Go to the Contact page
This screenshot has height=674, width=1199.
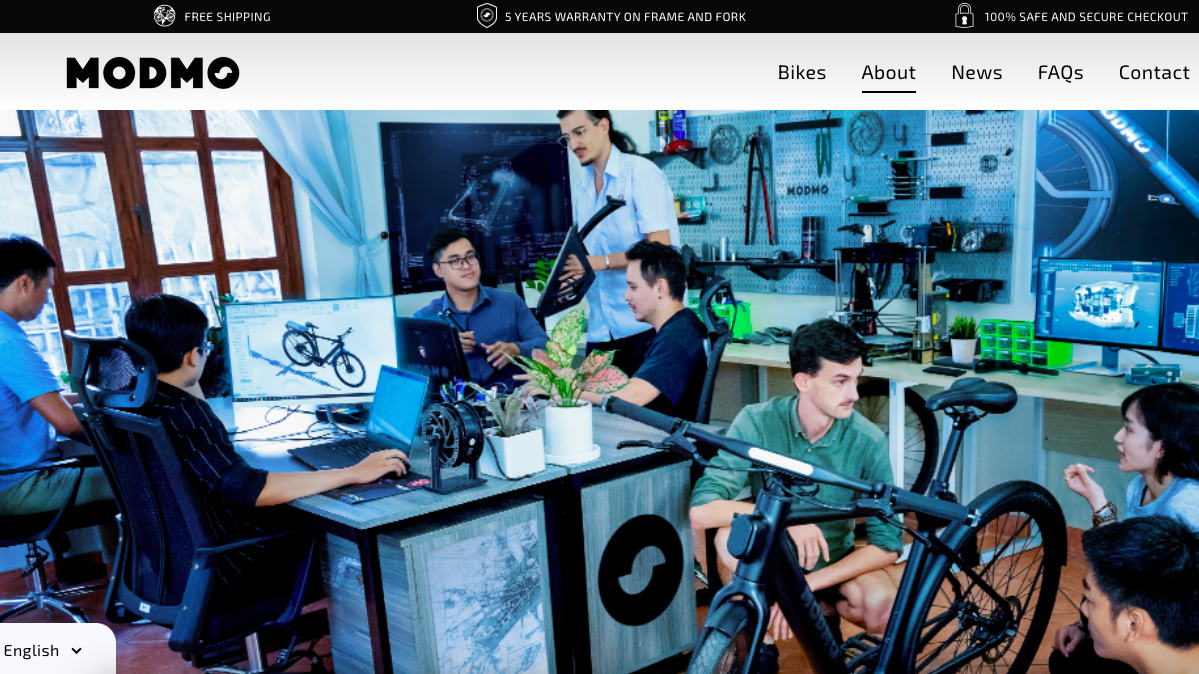pyautogui.click(x=1153, y=72)
